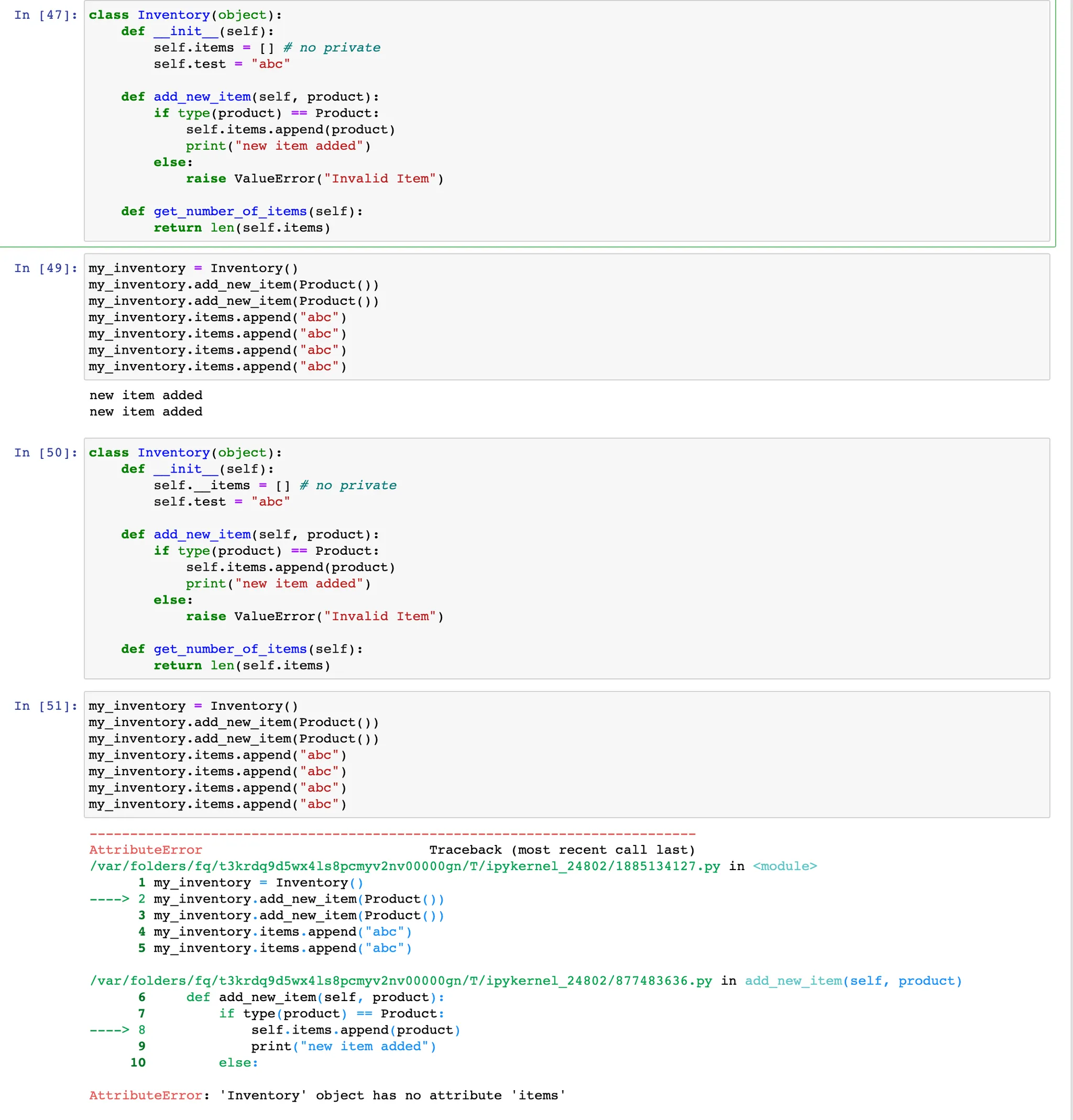Click the ipykernel 877483636.py file path in traceback
This screenshot has width=1073, height=1120.
(400, 981)
